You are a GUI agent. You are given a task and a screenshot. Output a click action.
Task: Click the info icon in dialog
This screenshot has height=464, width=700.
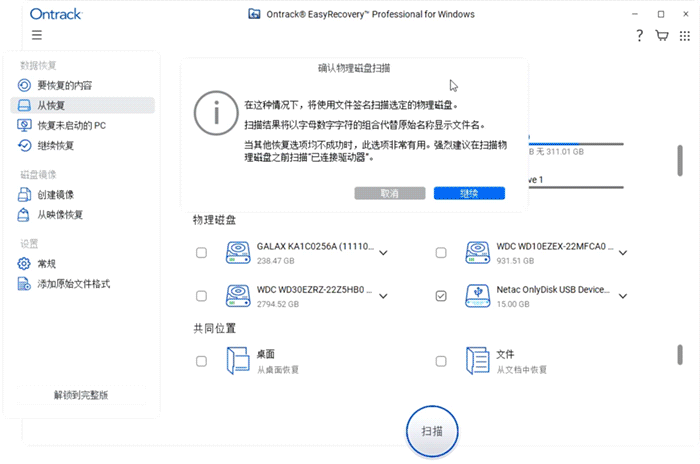click(216, 113)
